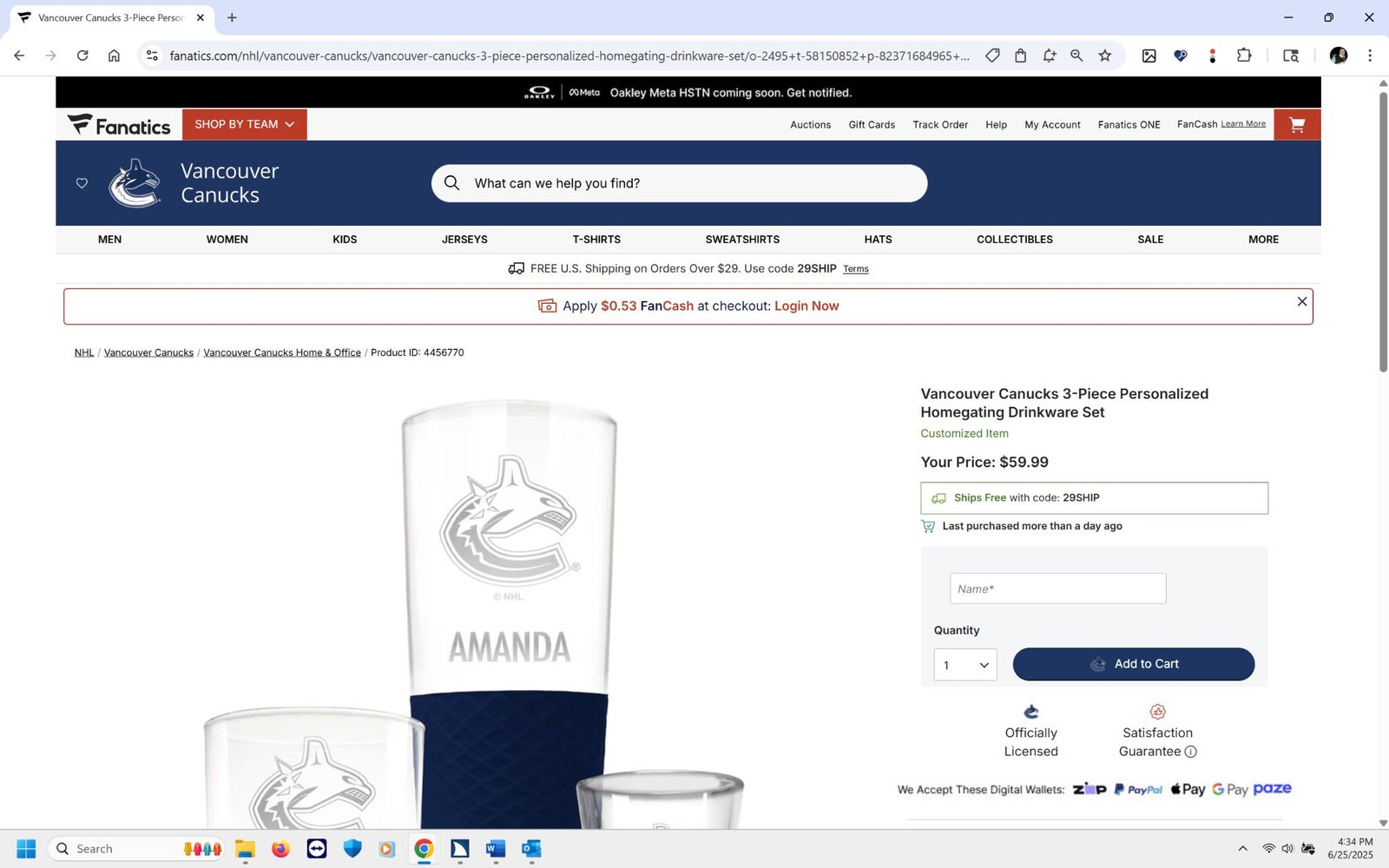This screenshot has width=1389, height=868.
Task: Expand the Shop By Team dropdown
Action: point(245,125)
